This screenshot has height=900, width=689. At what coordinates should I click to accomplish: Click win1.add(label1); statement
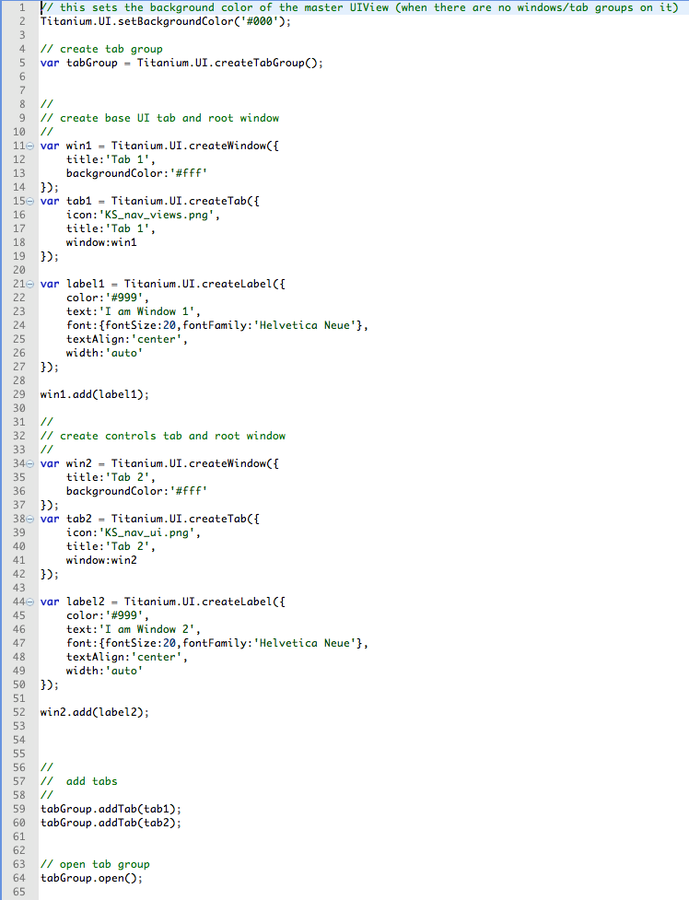[94, 394]
